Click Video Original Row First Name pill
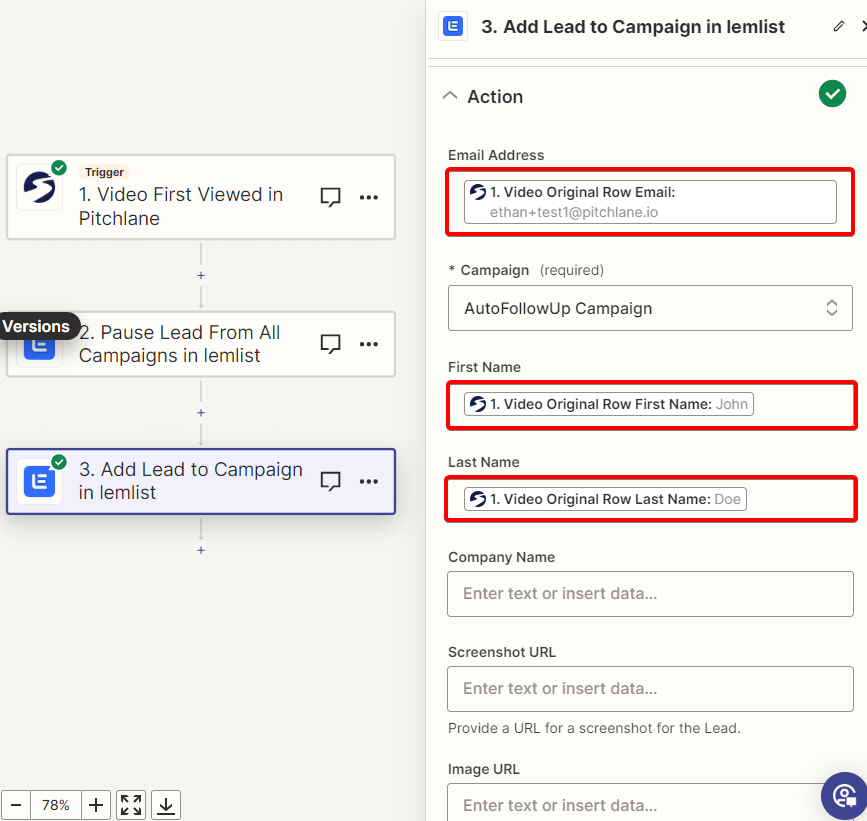 pos(609,404)
